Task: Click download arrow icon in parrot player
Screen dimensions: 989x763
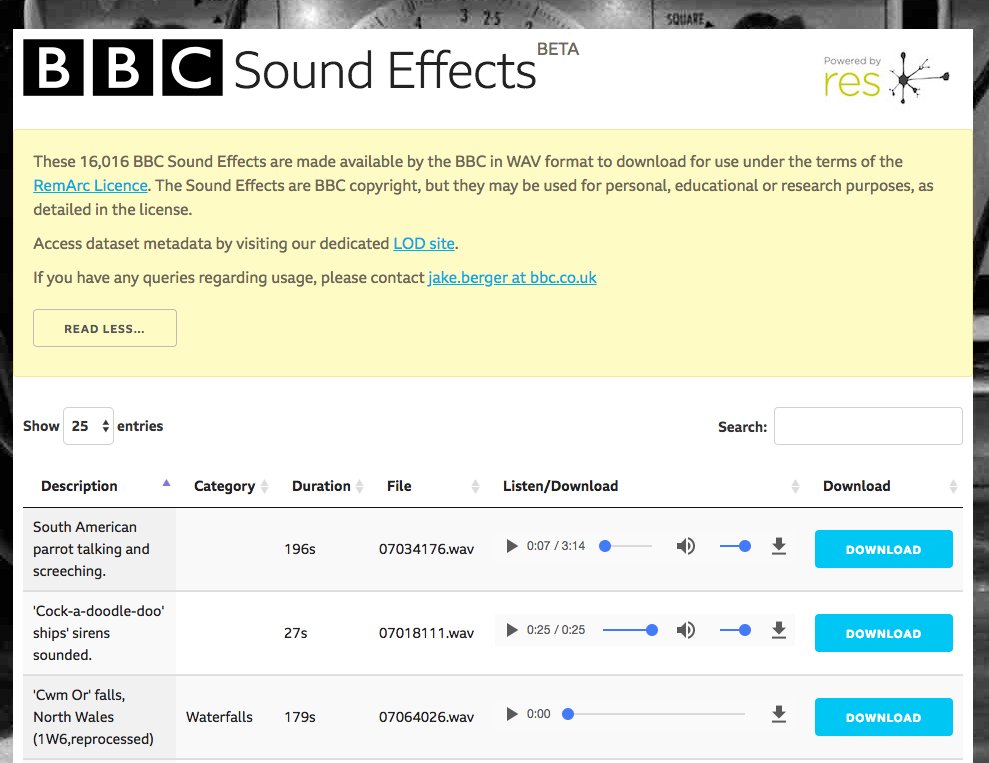Action: tap(779, 546)
